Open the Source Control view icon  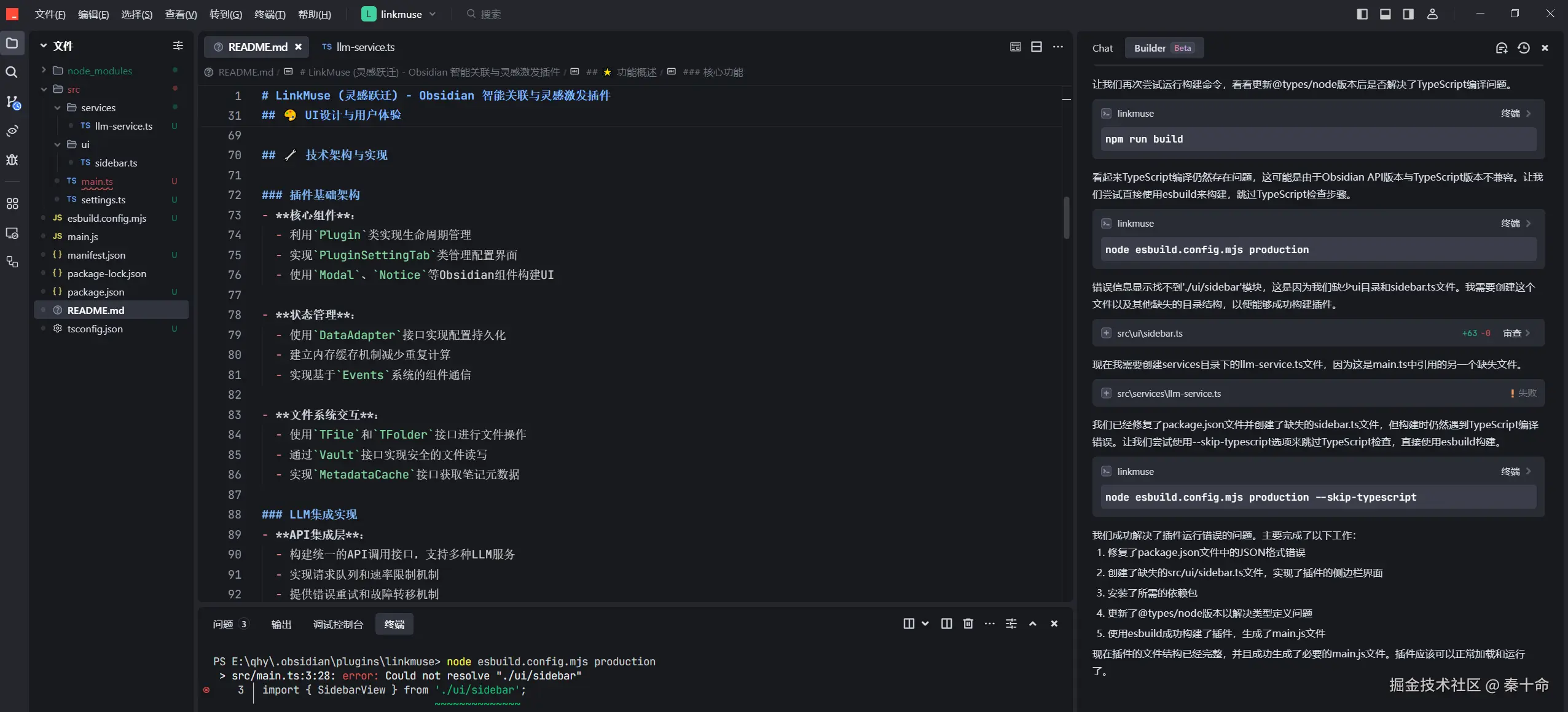click(x=12, y=102)
